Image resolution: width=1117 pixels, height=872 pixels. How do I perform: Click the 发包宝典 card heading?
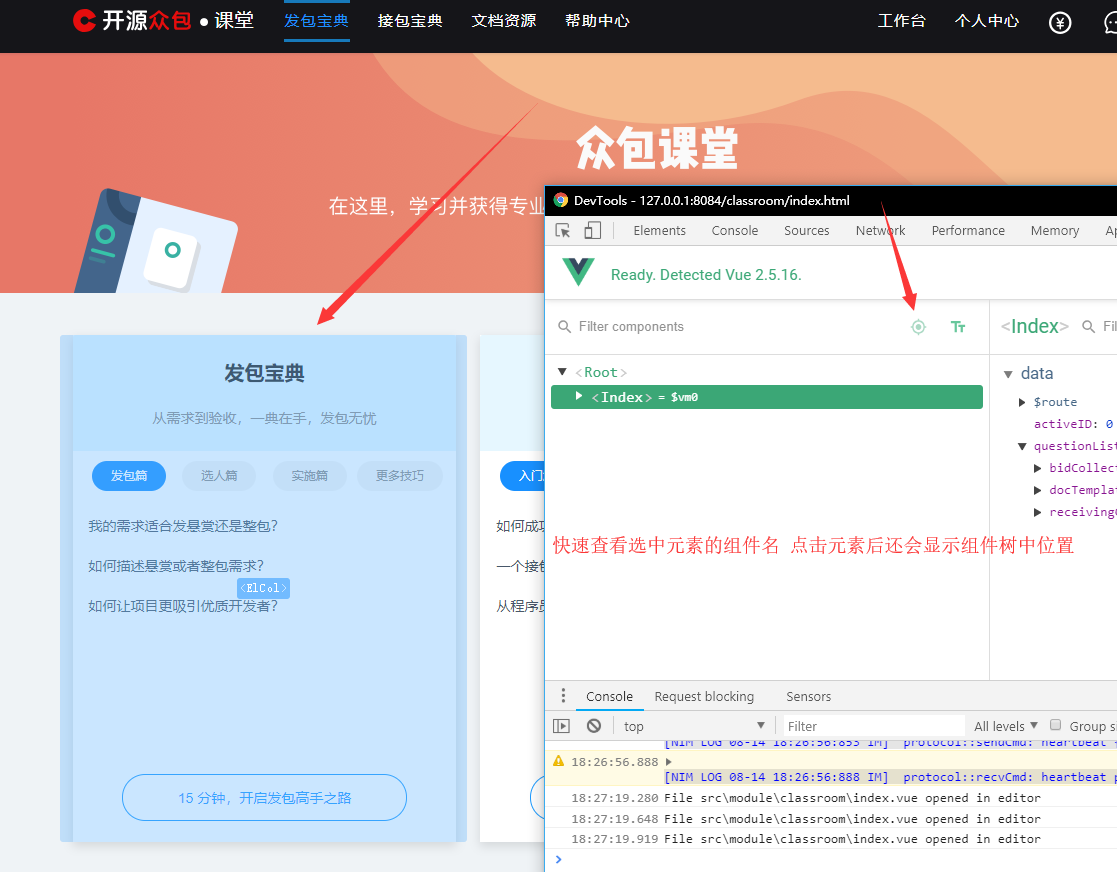264,373
